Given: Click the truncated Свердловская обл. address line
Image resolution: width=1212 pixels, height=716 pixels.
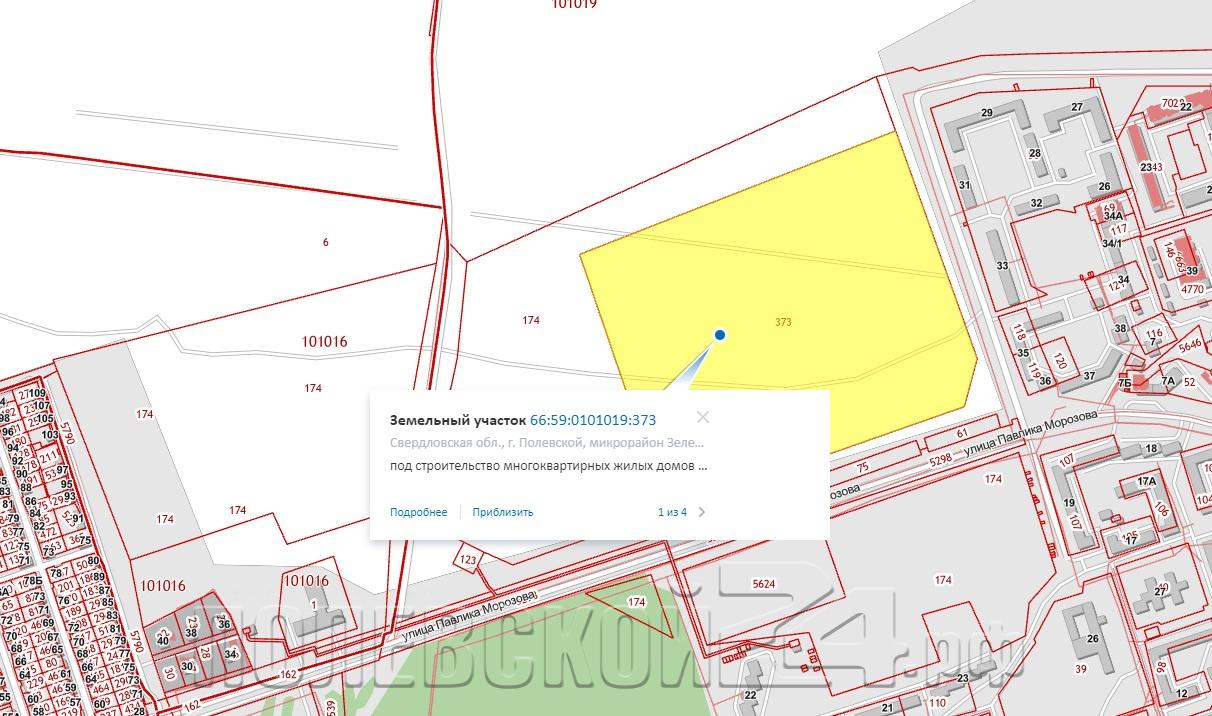Looking at the screenshot, I should 547,441.
